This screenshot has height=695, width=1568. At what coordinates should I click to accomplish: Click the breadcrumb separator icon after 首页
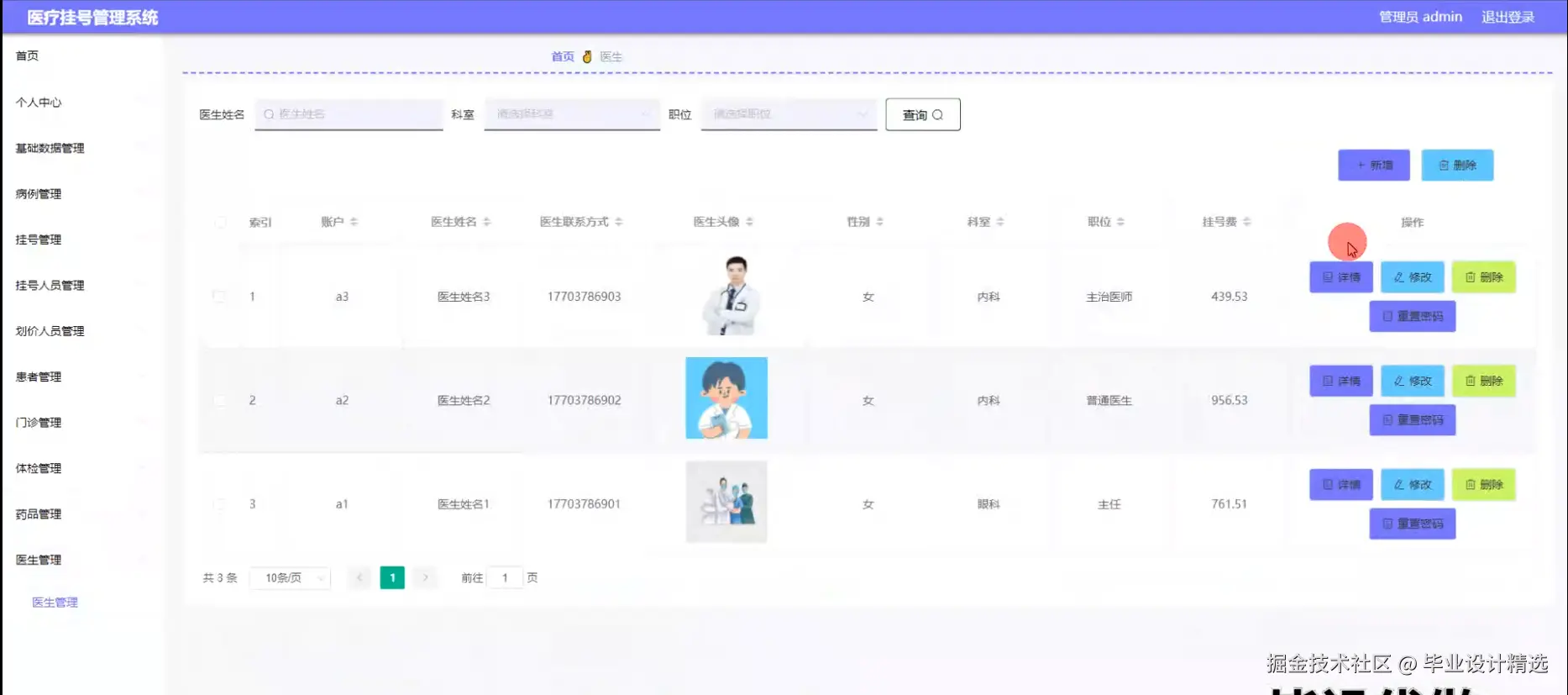pyautogui.click(x=587, y=56)
